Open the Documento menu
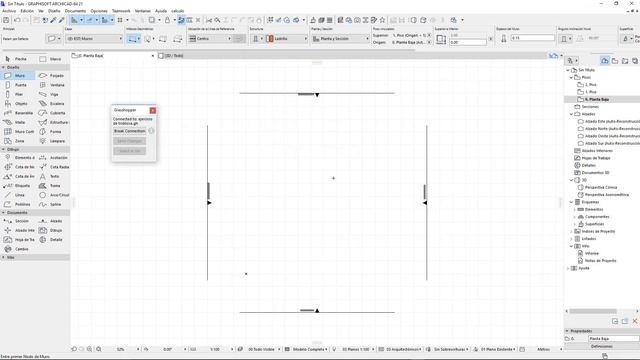The width and height of the screenshot is (640, 360). (x=76, y=11)
